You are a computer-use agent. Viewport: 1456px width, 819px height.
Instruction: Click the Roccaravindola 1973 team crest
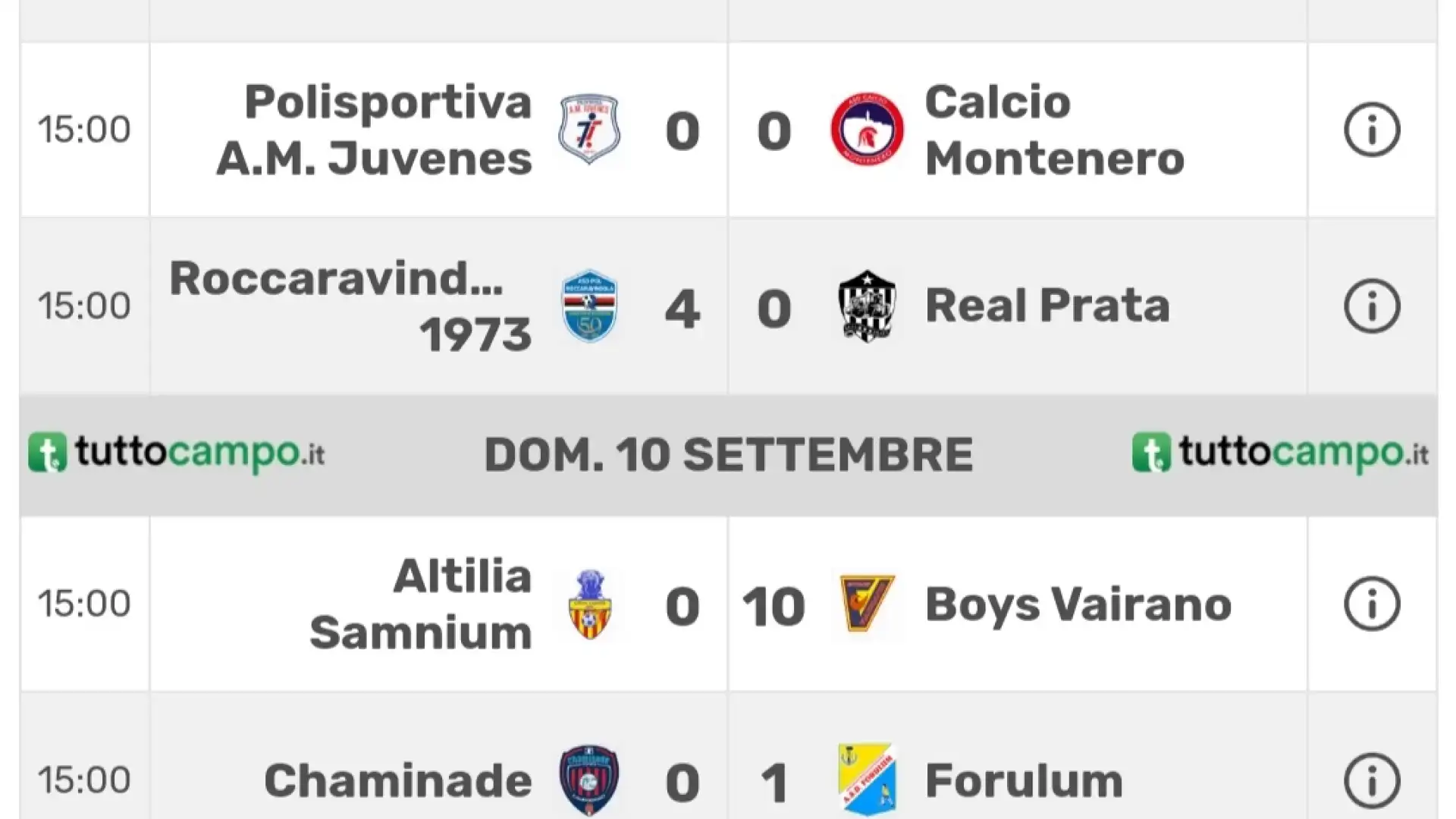(x=589, y=306)
